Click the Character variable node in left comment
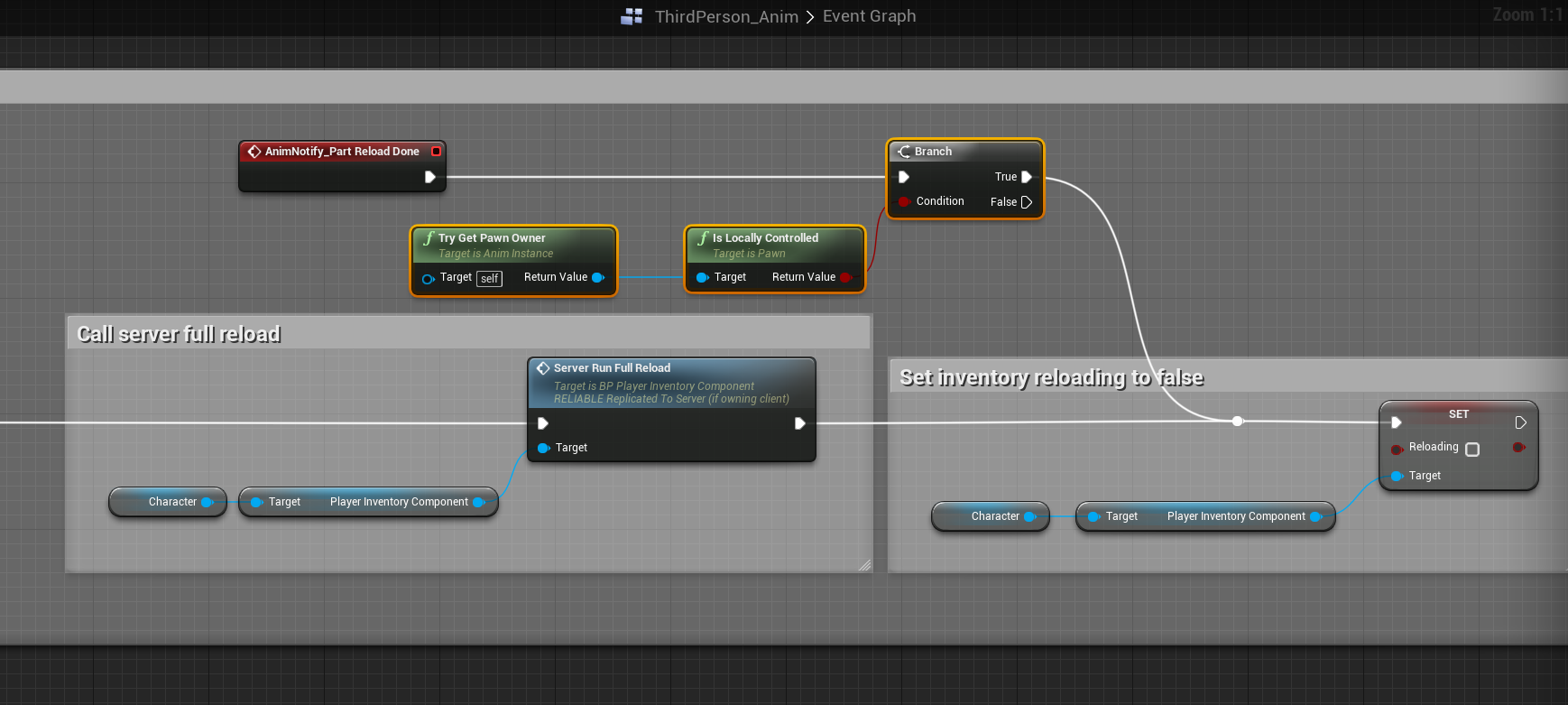The width and height of the screenshot is (1568, 705). tap(168, 502)
